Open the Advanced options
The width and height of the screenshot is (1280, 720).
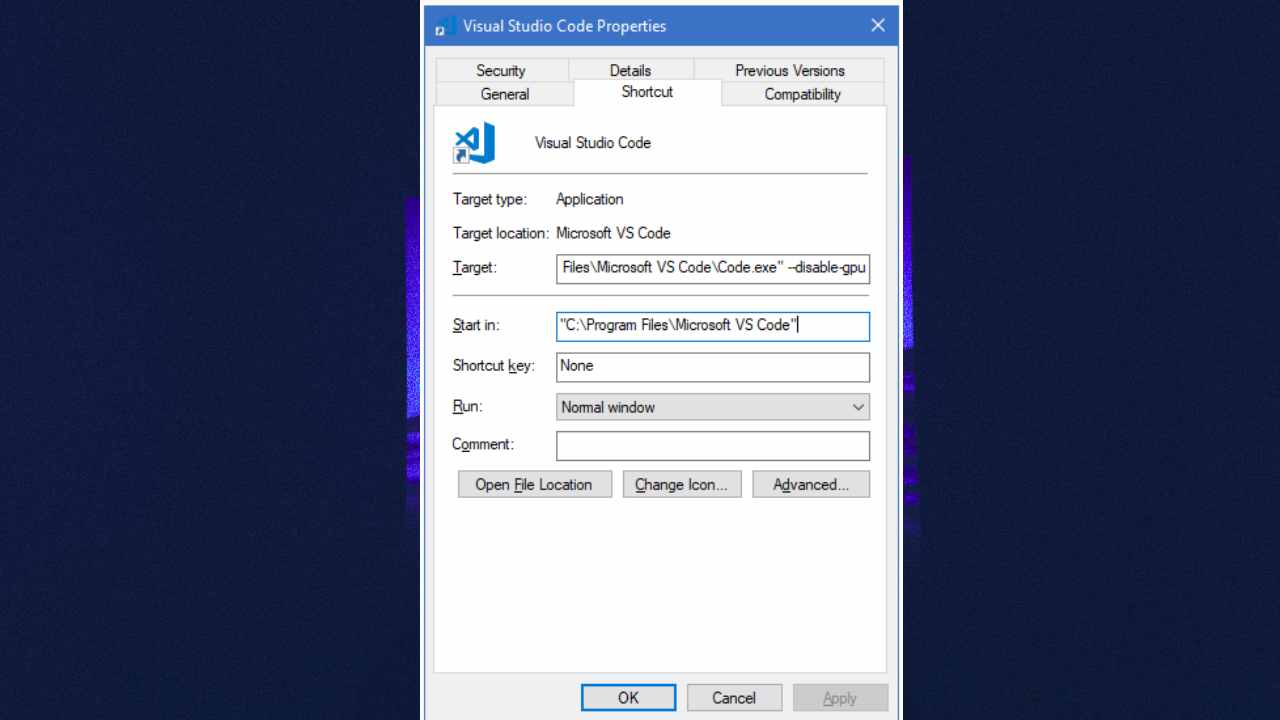(x=811, y=484)
